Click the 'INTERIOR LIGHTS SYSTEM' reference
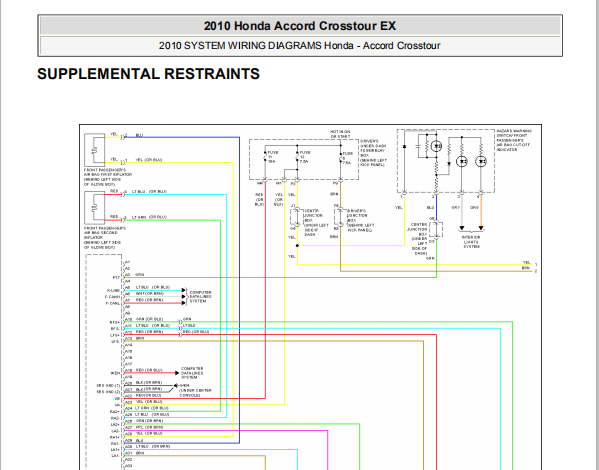The width and height of the screenshot is (599, 470). click(x=471, y=242)
